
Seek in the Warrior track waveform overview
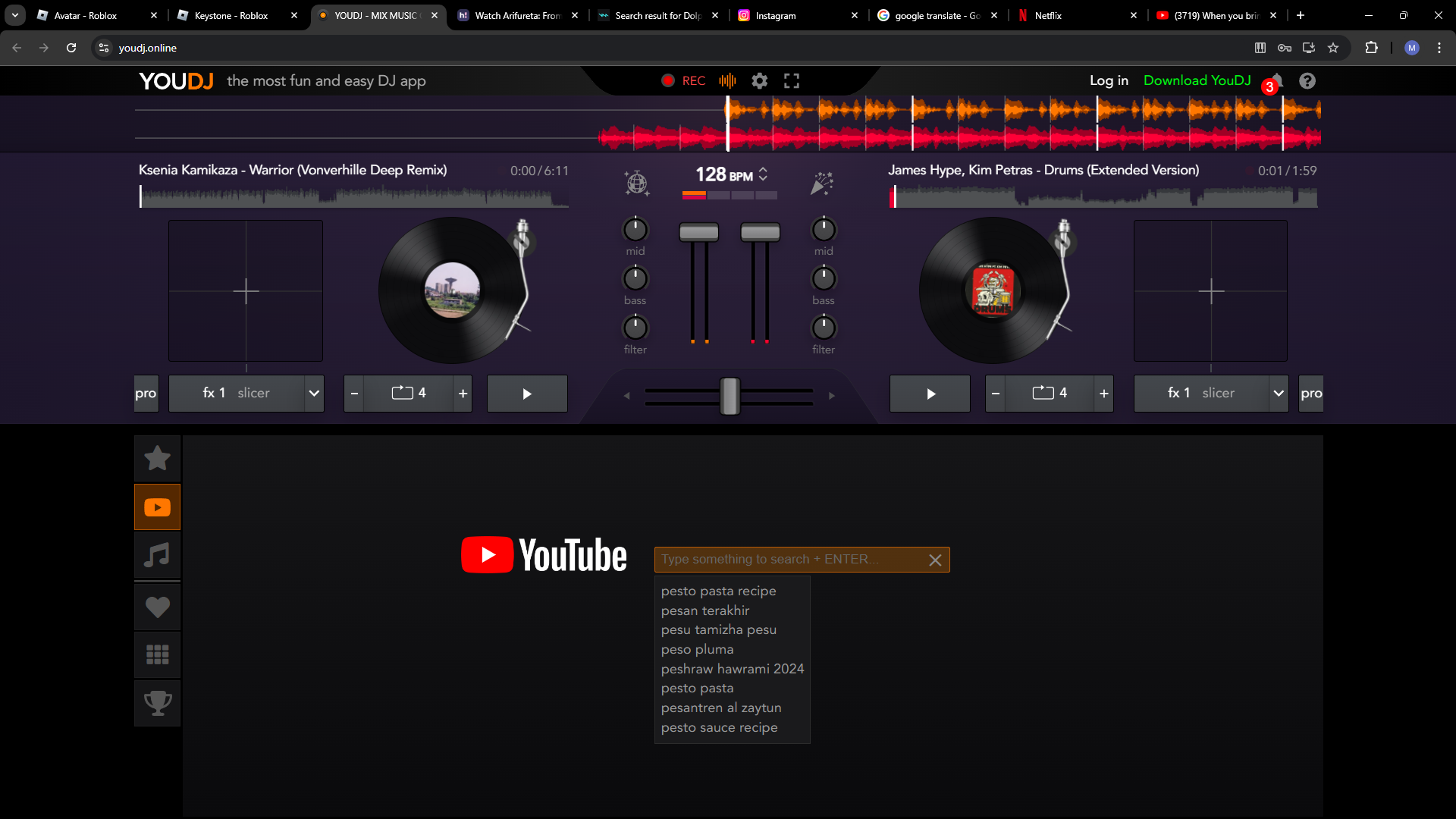click(x=354, y=196)
